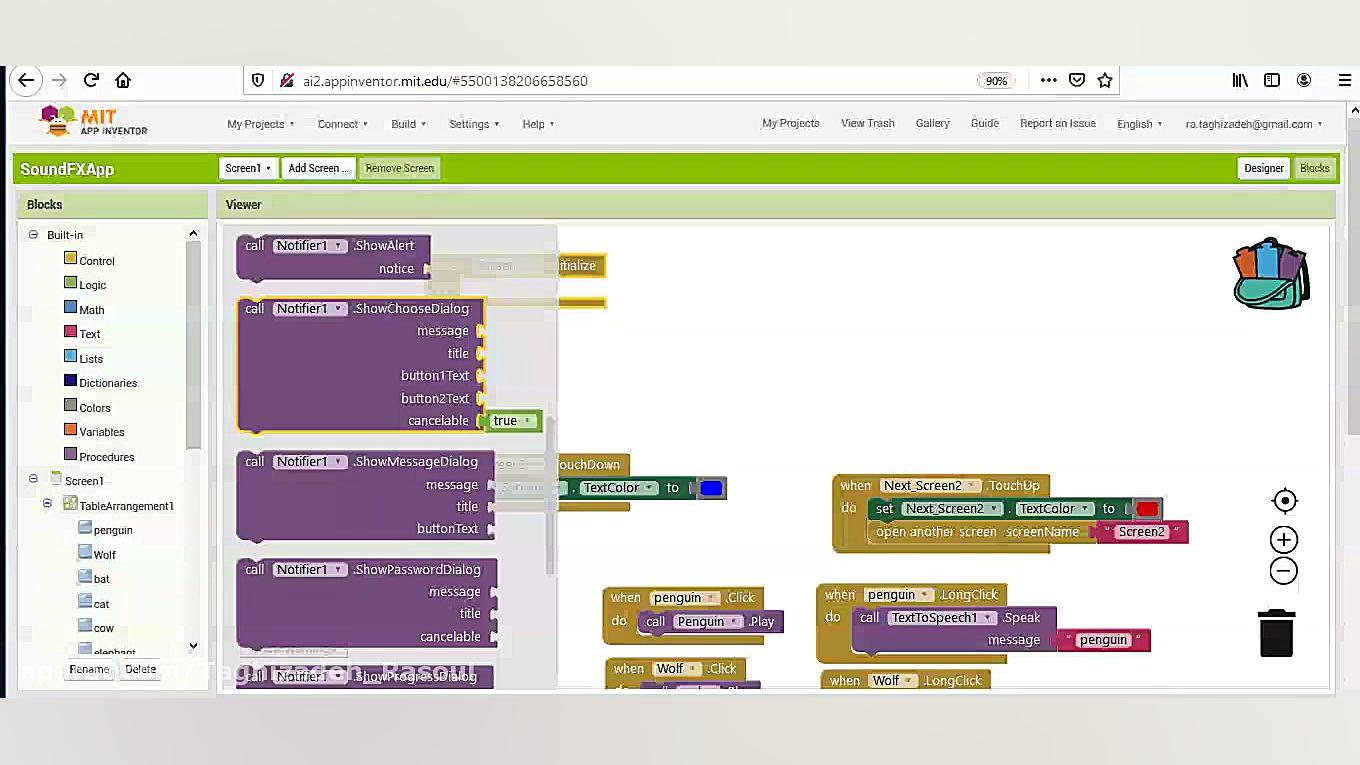Open the Screen1 screen selector dropdown
The height and width of the screenshot is (765, 1360).
click(248, 168)
